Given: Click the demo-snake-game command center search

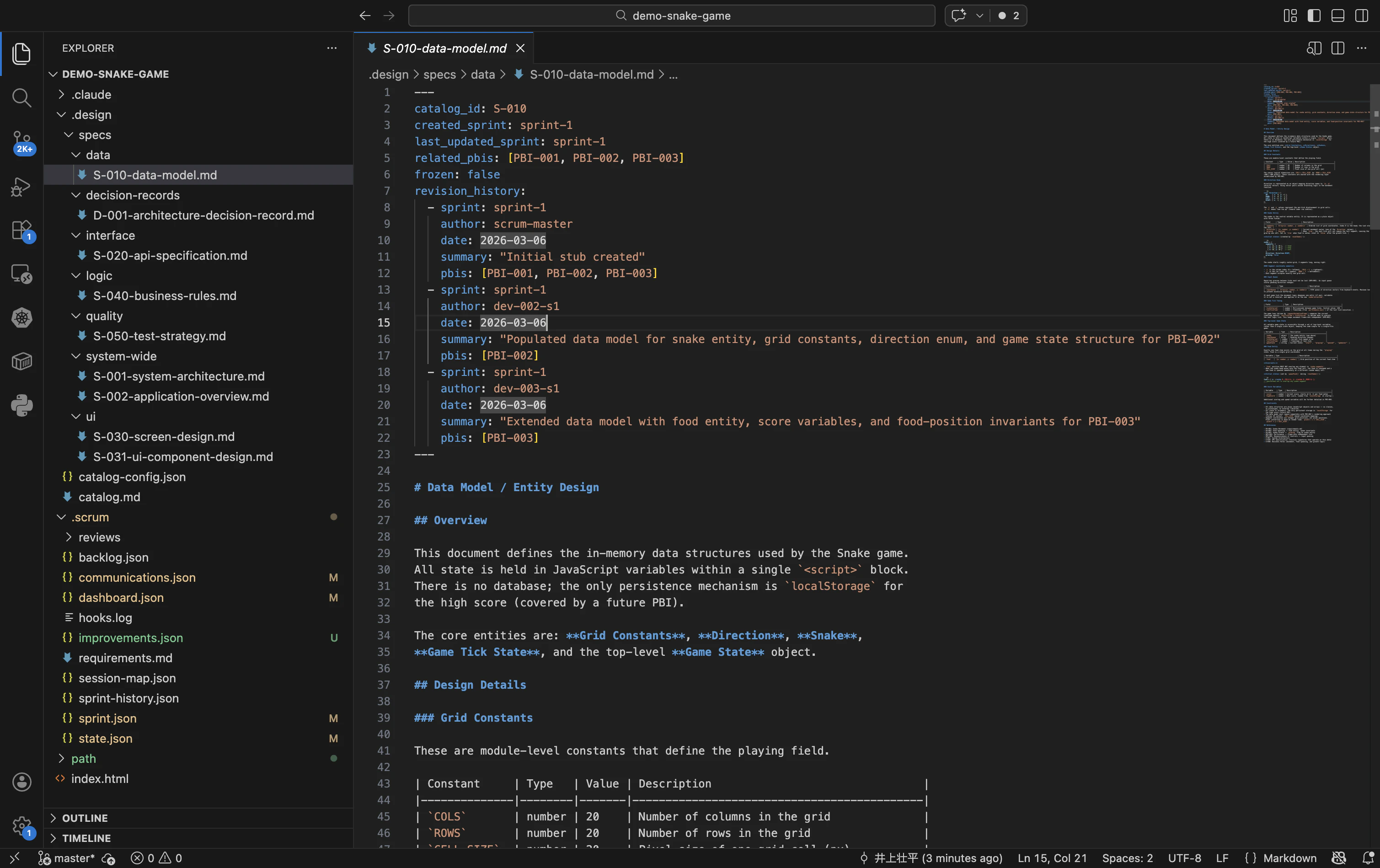Looking at the screenshot, I should tap(671, 16).
